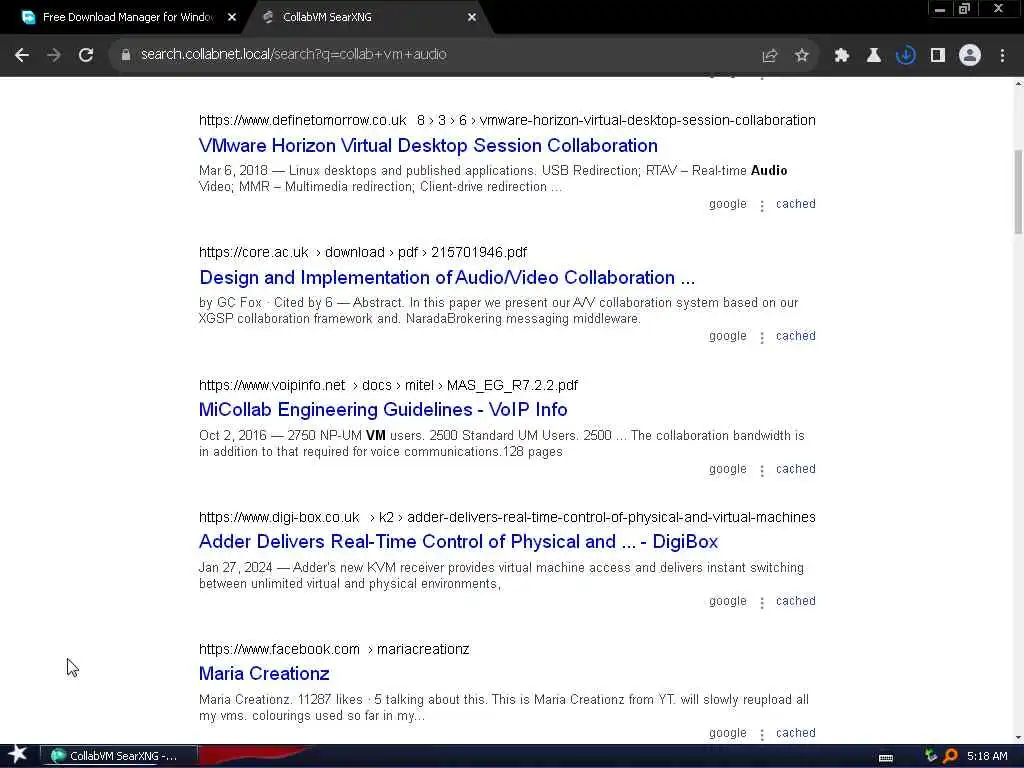Open the star start menu button

point(18,756)
